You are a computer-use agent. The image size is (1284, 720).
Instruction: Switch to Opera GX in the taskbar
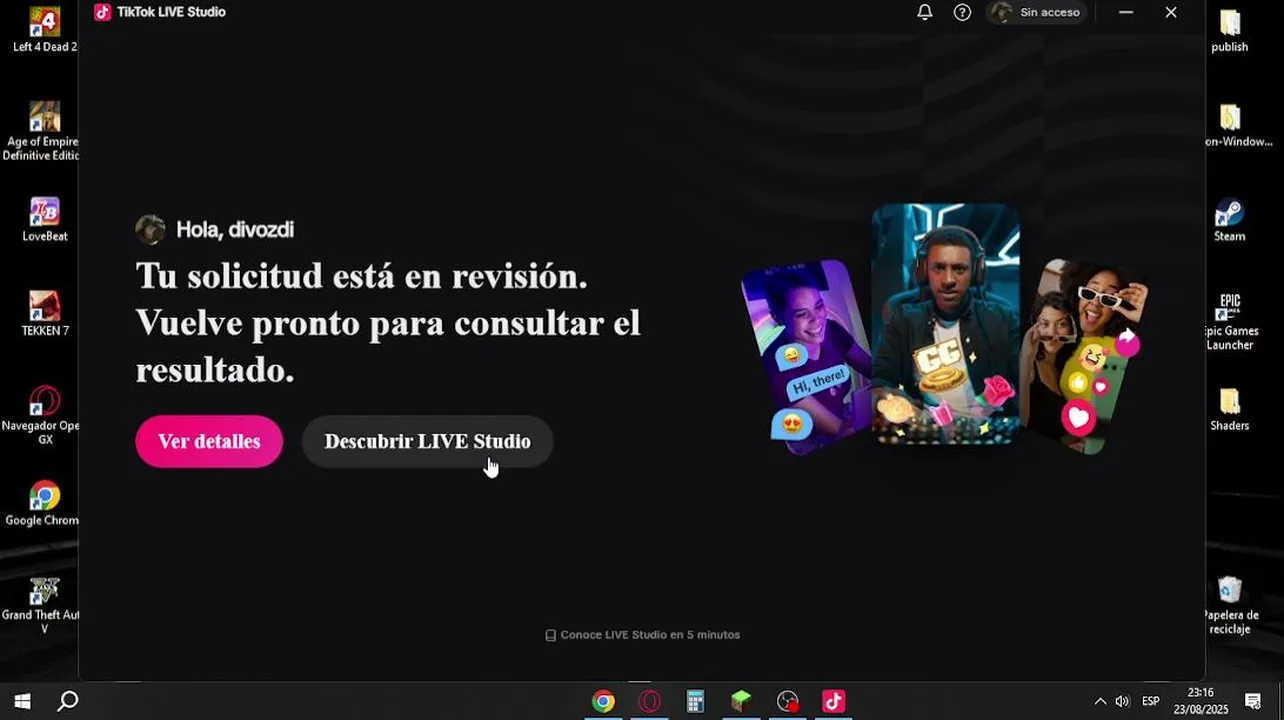[650, 702]
